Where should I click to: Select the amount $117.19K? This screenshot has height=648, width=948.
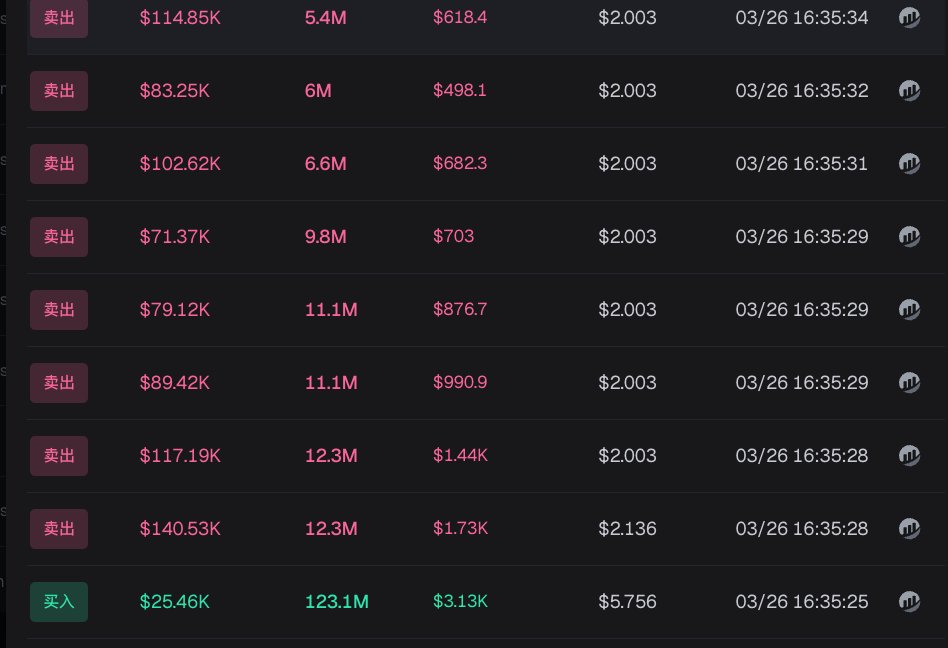click(180, 456)
